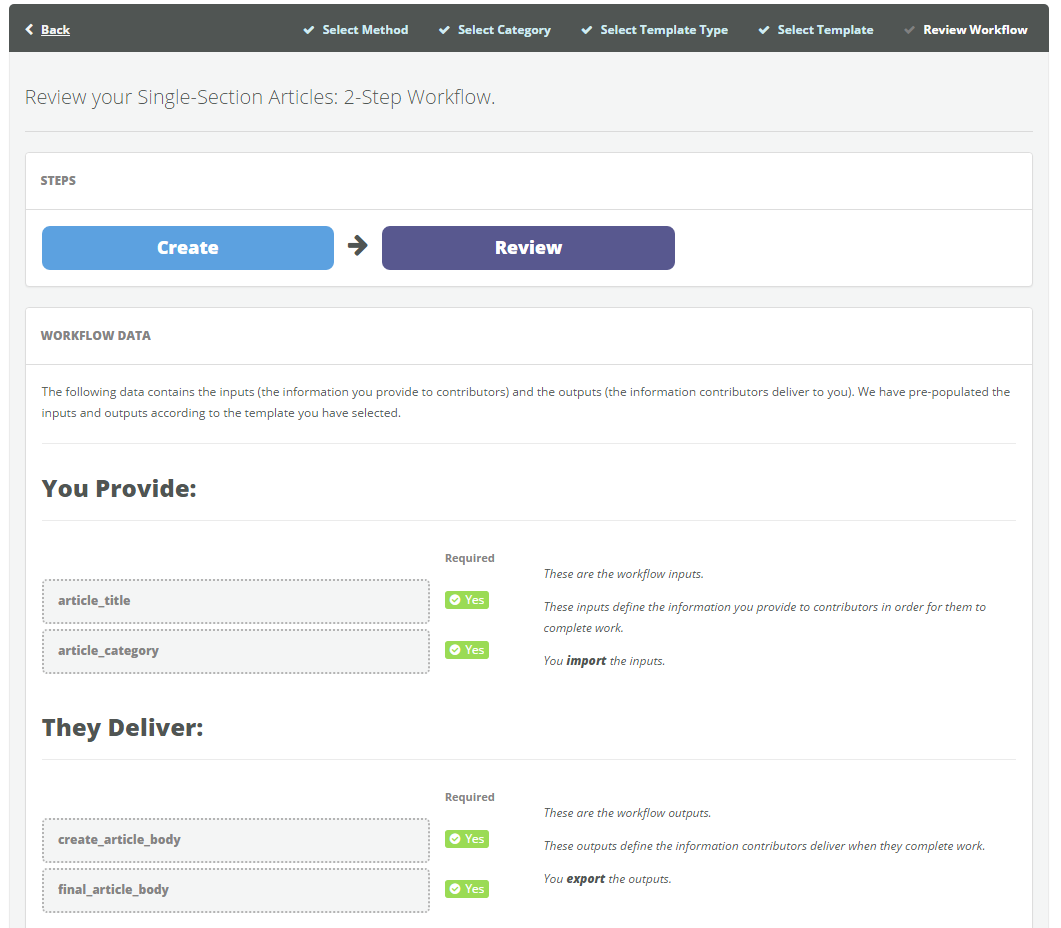Click the blue Create step button
This screenshot has height=928, width=1061.
tap(187, 248)
